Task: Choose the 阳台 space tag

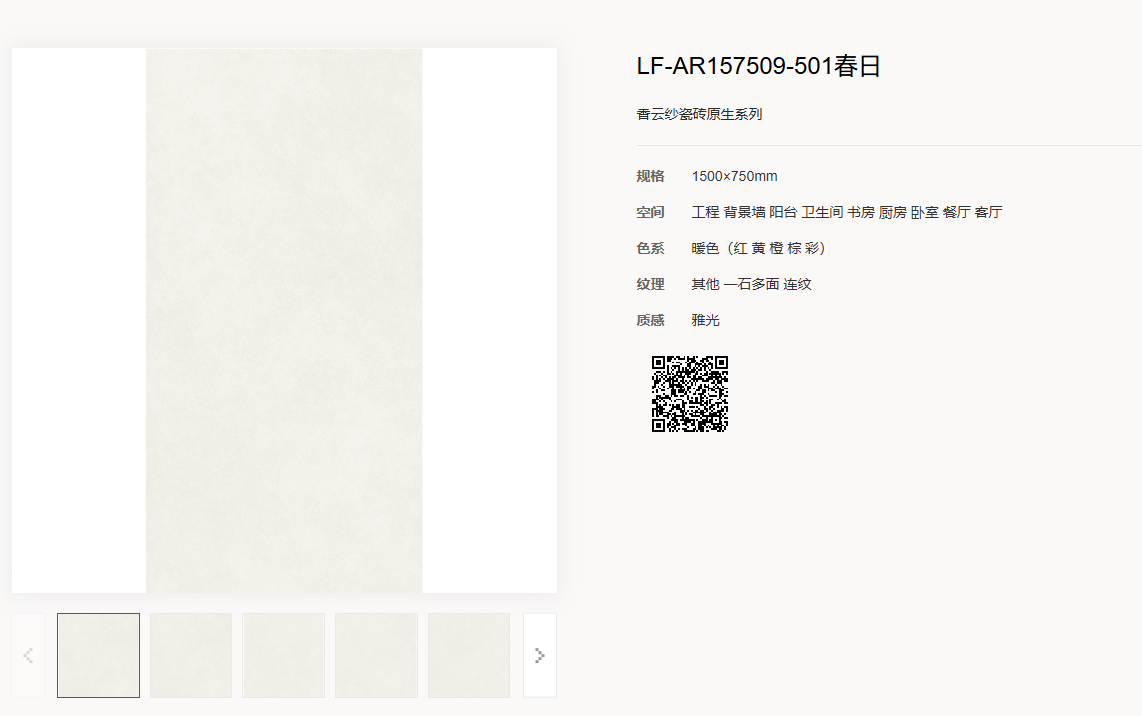Action: click(783, 212)
